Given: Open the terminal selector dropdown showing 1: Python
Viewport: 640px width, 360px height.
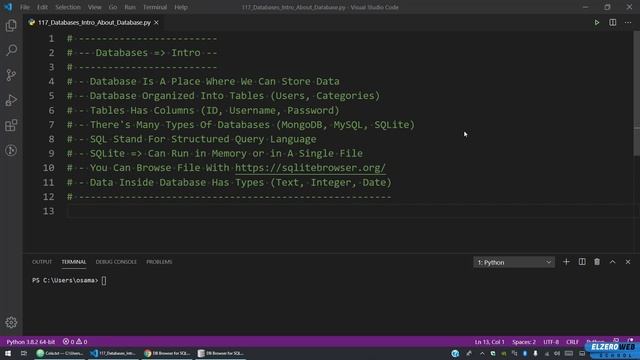Looking at the screenshot, I should tap(514, 262).
